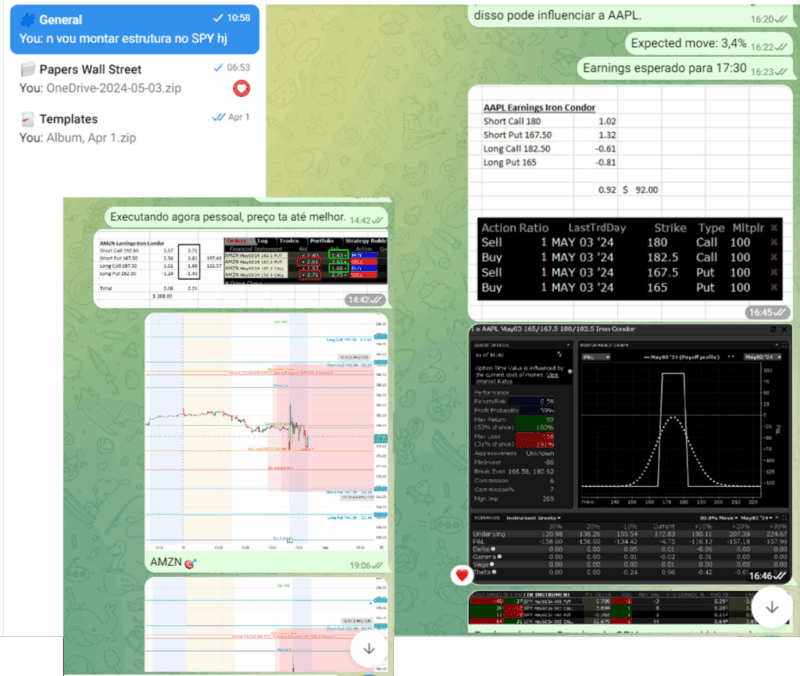Screen dimensions: 800x676
Task: Open the Papers Wall Street chat
Action: click(x=135, y=79)
